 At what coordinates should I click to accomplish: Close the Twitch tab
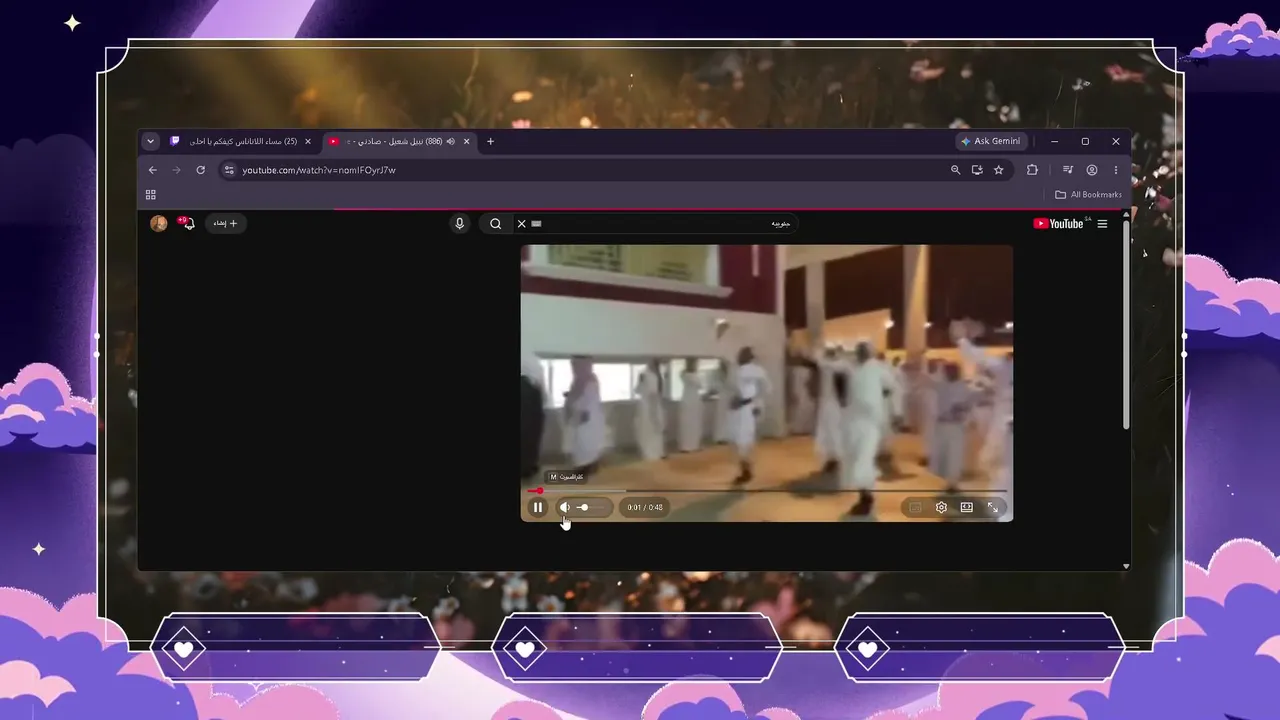pyautogui.click(x=308, y=141)
